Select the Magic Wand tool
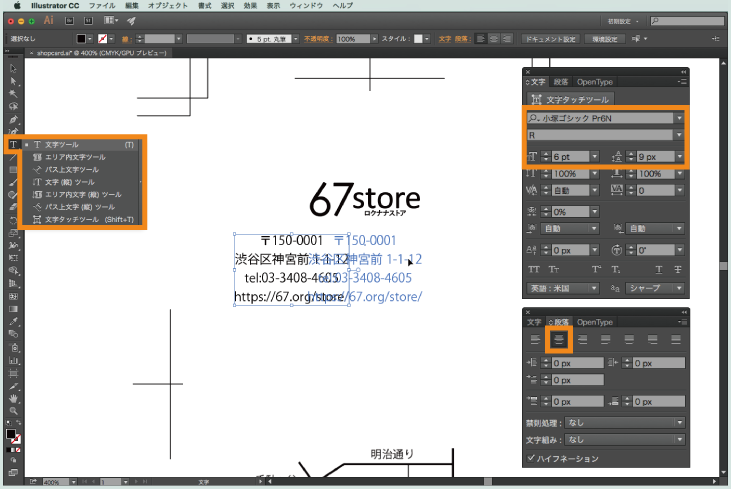731x489 pixels. pos(13,94)
